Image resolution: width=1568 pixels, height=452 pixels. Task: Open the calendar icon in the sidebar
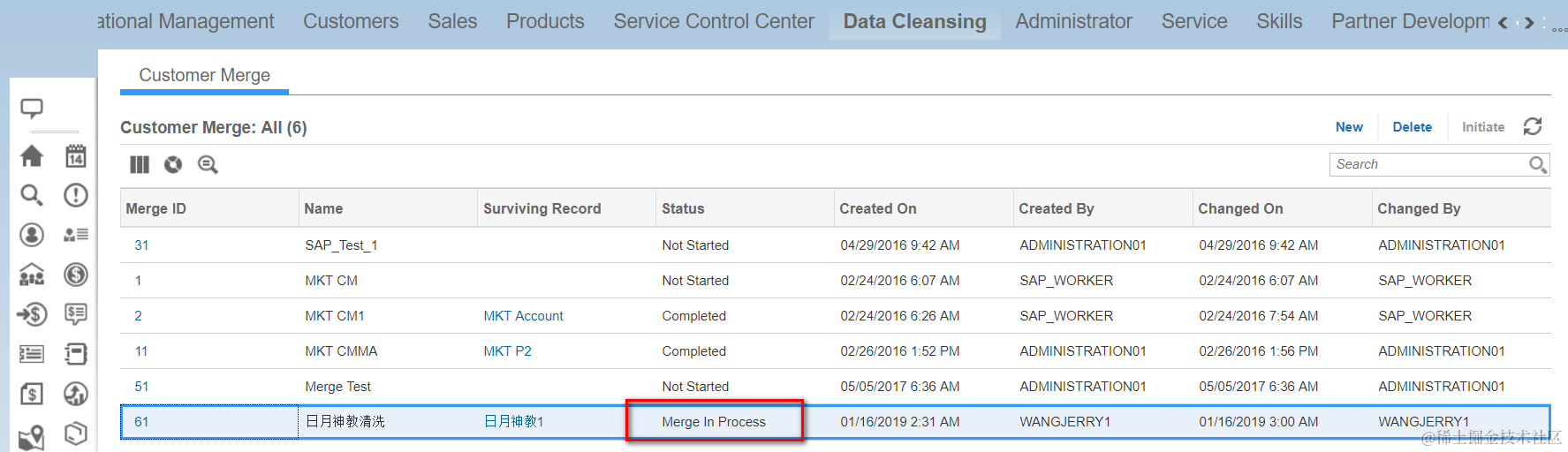(76, 156)
